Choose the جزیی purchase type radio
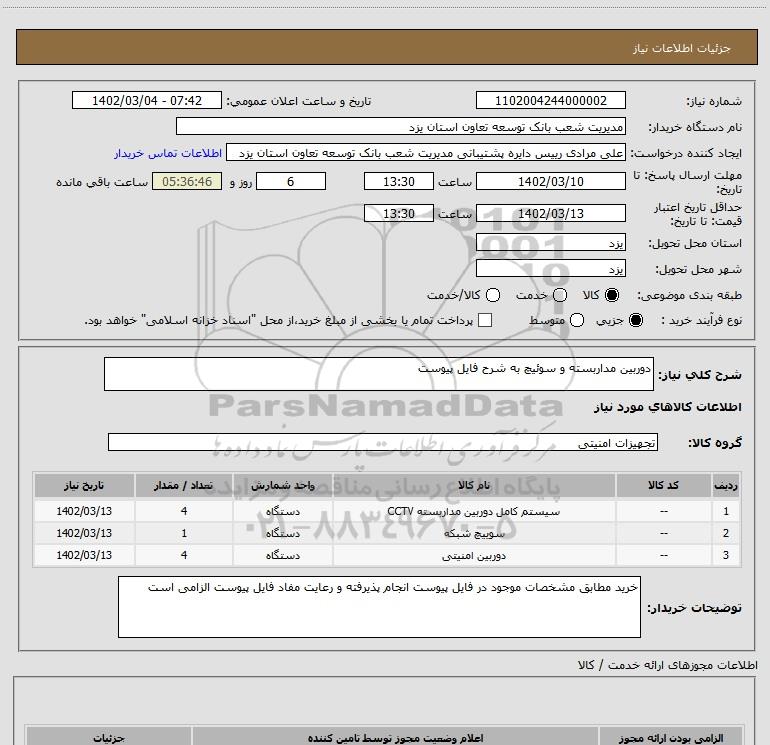Image resolution: width=770 pixels, height=745 pixels. coord(635,320)
